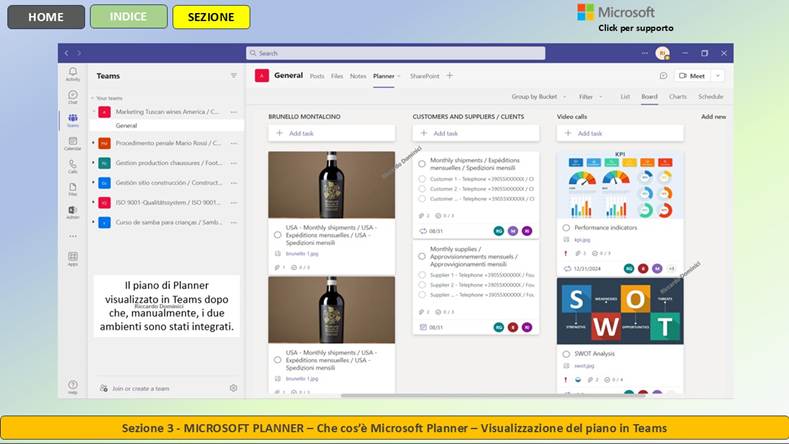Screen dimensions: 789x444
Task: Complete Monthly supplies task circle
Action: tap(422, 256)
